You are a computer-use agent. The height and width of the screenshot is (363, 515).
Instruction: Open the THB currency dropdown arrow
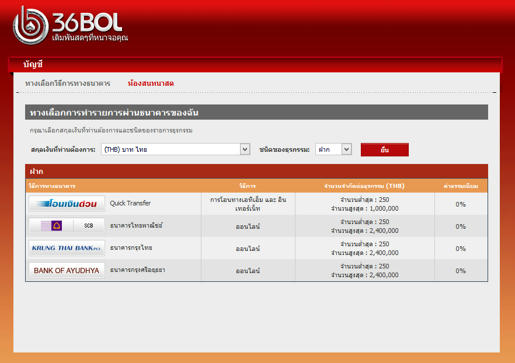coord(245,149)
